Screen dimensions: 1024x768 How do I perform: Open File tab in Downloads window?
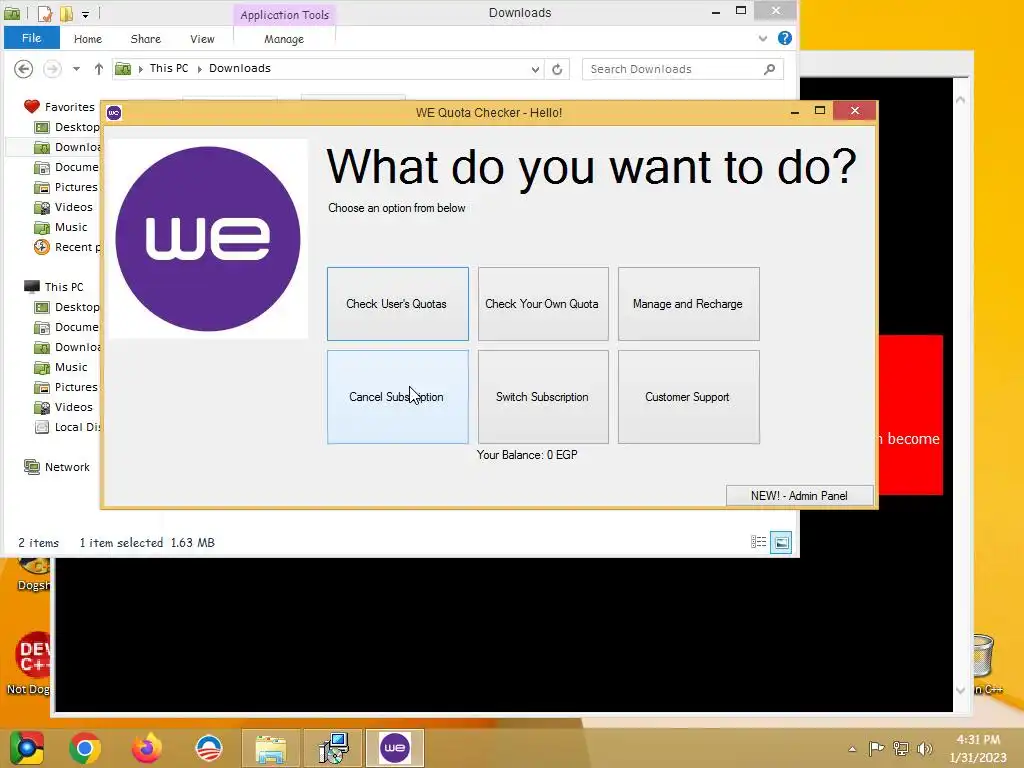click(31, 38)
